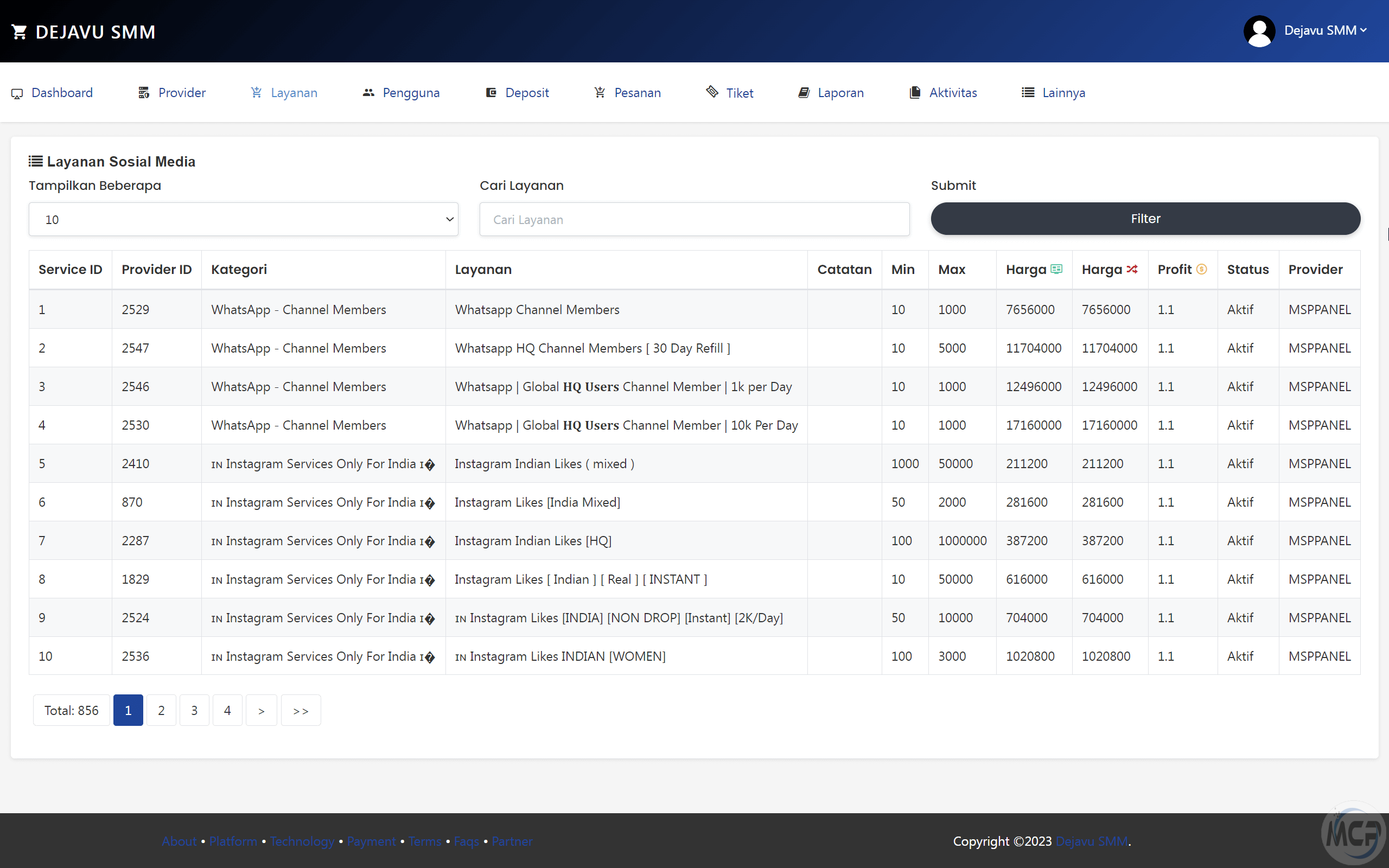1389x868 pixels.
Task: Click the Aktivitas document icon
Action: (915, 92)
